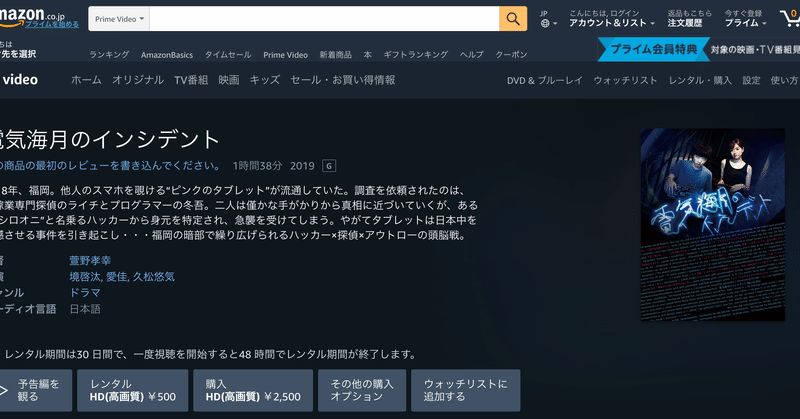Screen dimensions: 800x419
Task: Select the オリジナル tab
Action: 138,80
